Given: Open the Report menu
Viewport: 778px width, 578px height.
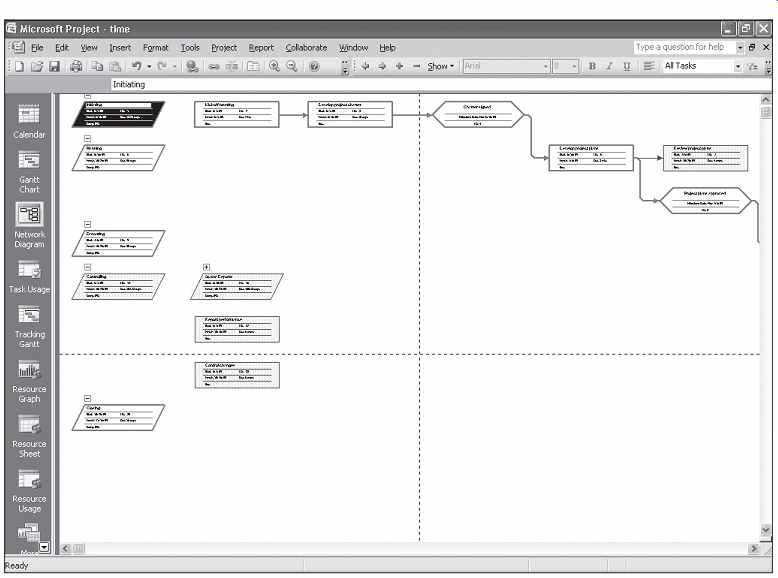Looking at the screenshot, I should click(261, 48).
